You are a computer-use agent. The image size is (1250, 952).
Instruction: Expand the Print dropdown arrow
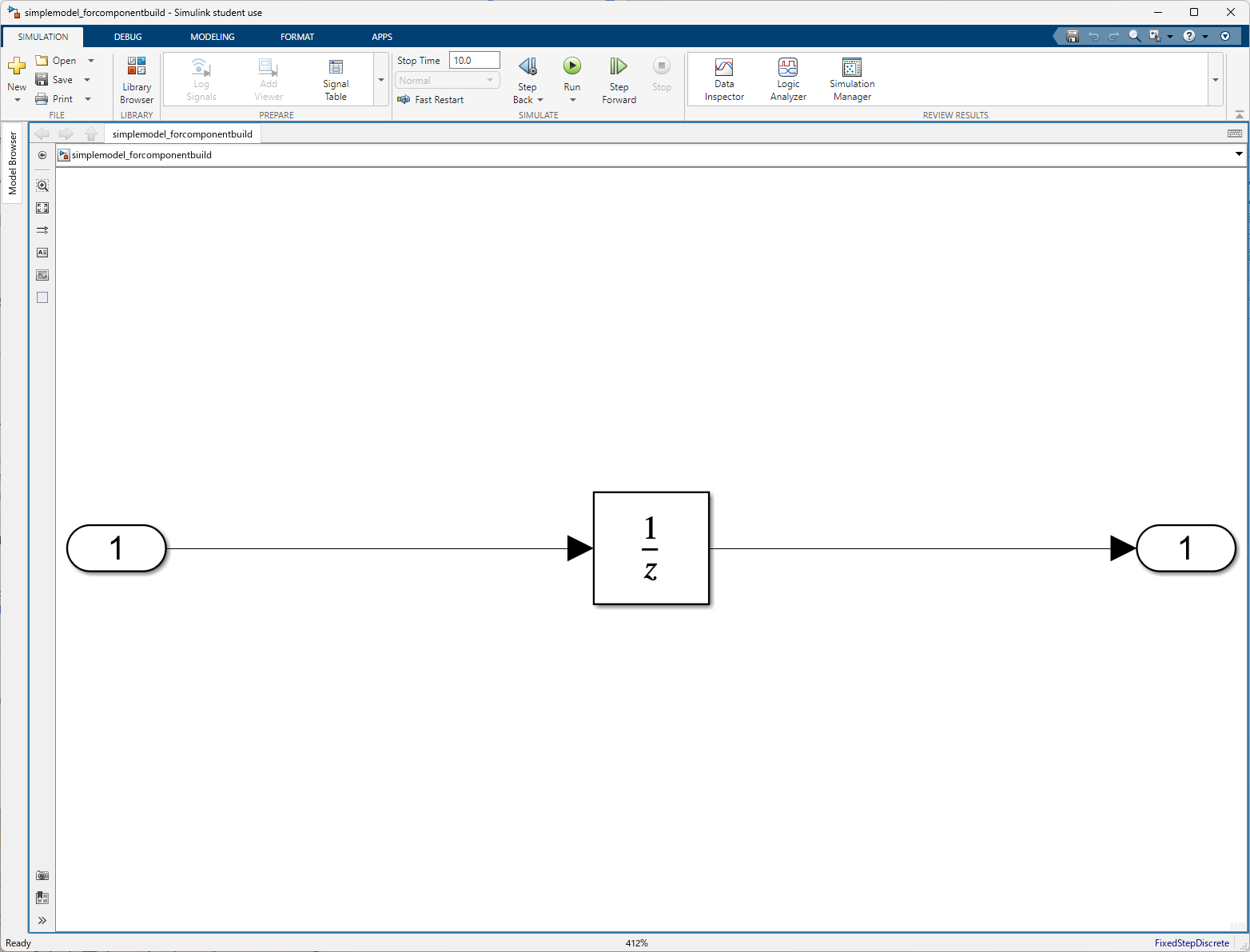(x=88, y=99)
